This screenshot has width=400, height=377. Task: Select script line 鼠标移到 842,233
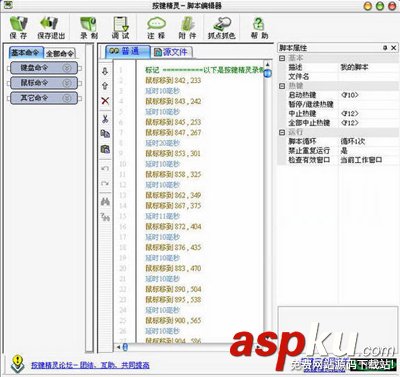[173, 80]
